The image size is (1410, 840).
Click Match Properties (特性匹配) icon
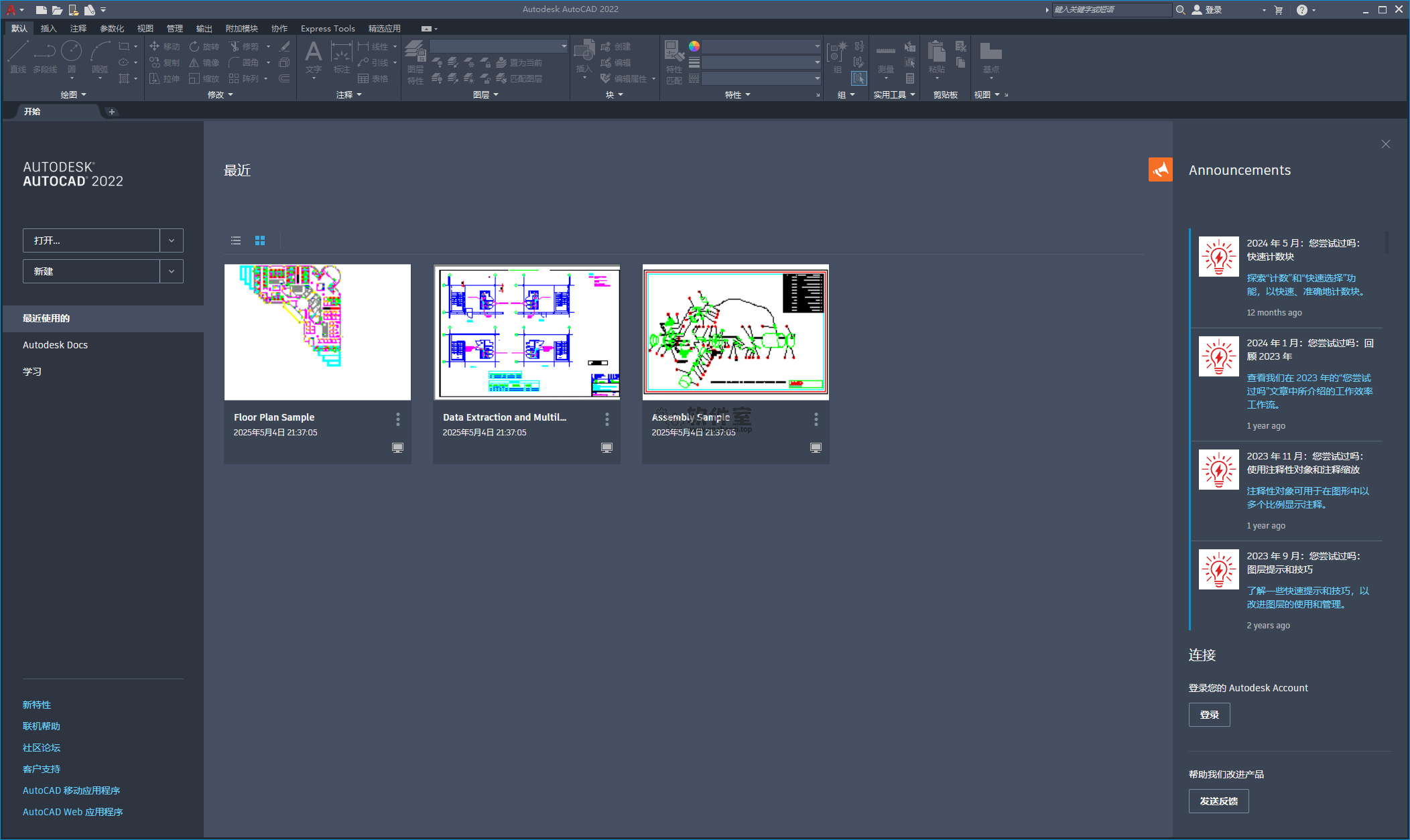click(674, 62)
